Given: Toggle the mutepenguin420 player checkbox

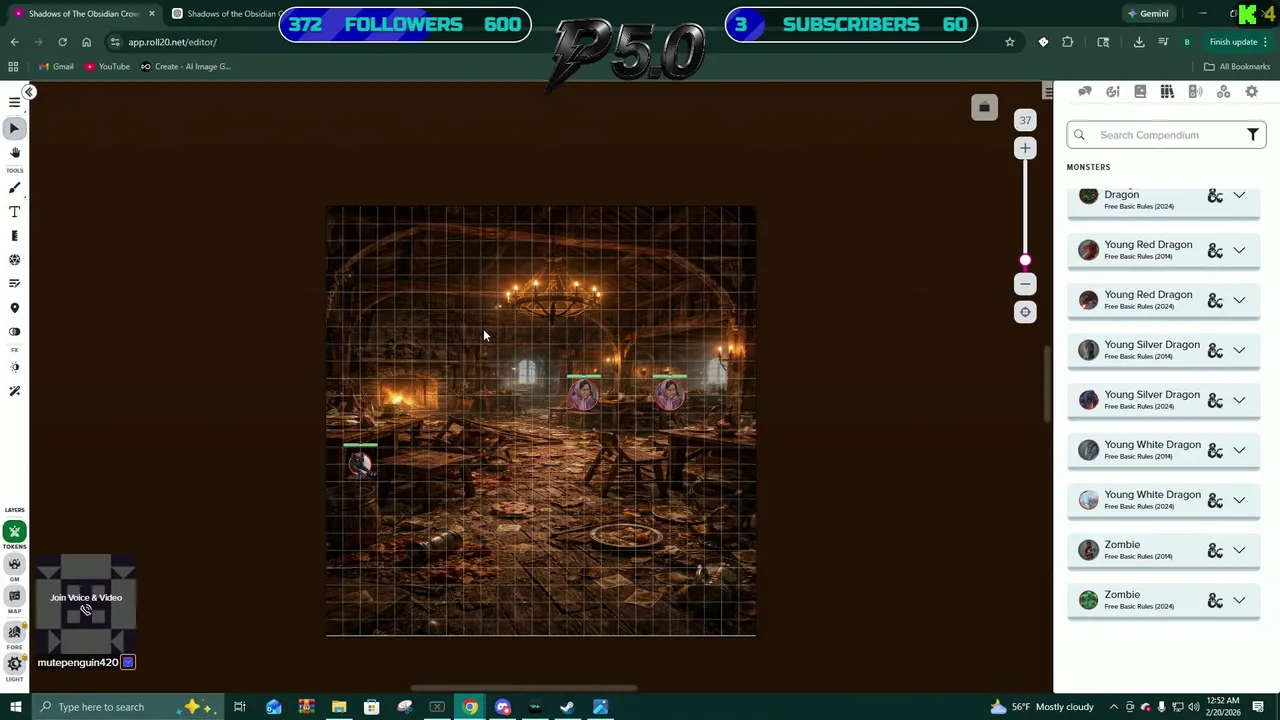Looking at the screenshot, I should pos(128,662).
